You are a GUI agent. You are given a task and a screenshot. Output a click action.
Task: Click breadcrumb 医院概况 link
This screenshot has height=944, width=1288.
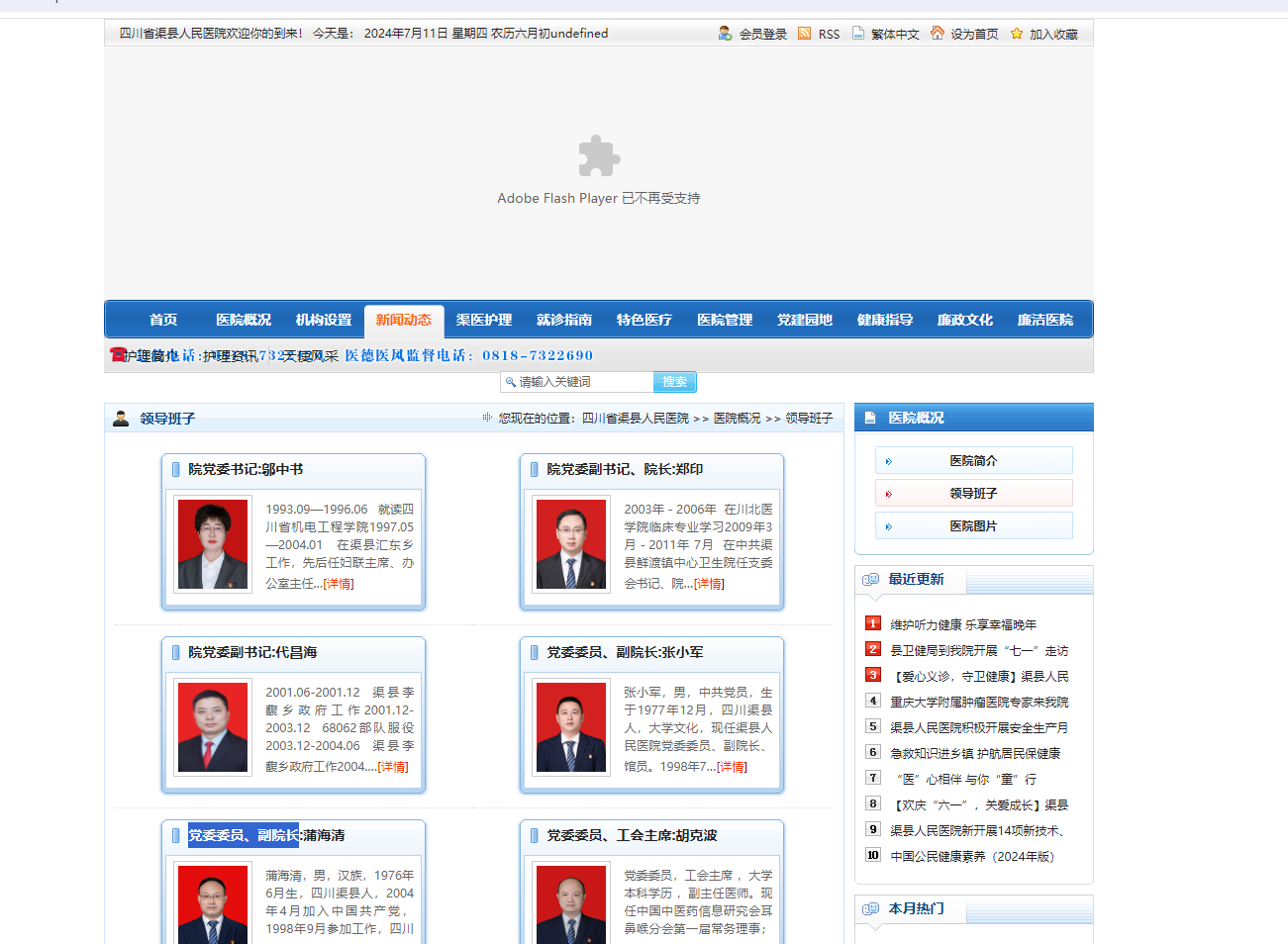pyautogui.click(x=738, y=419)
